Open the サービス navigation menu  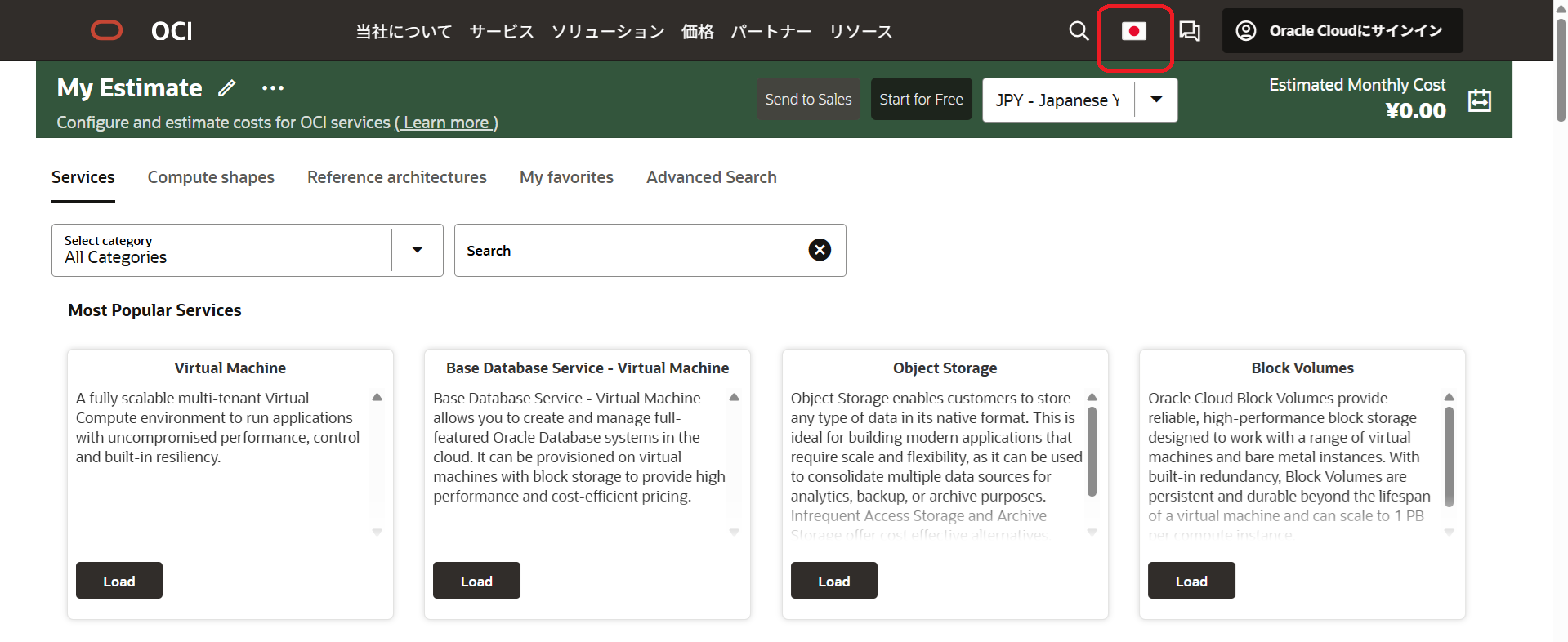[x=502, y=32]
